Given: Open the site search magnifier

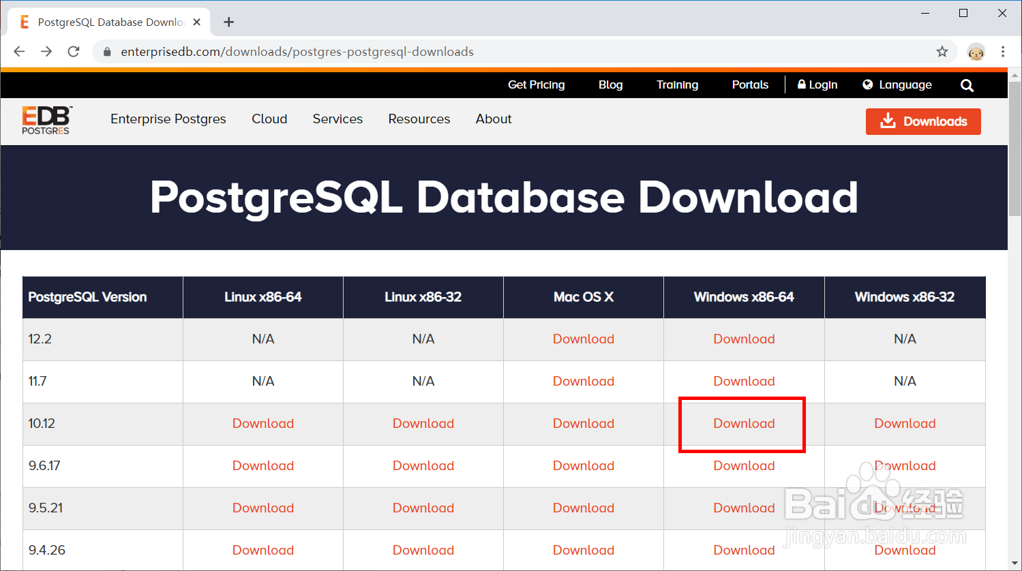Looking at the screenshot, I should click(x=967, y=85).
